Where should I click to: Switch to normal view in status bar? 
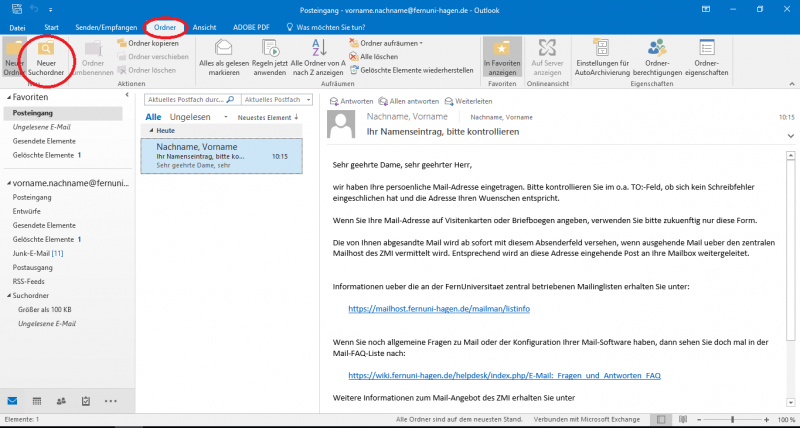click(x=661, y=419)
